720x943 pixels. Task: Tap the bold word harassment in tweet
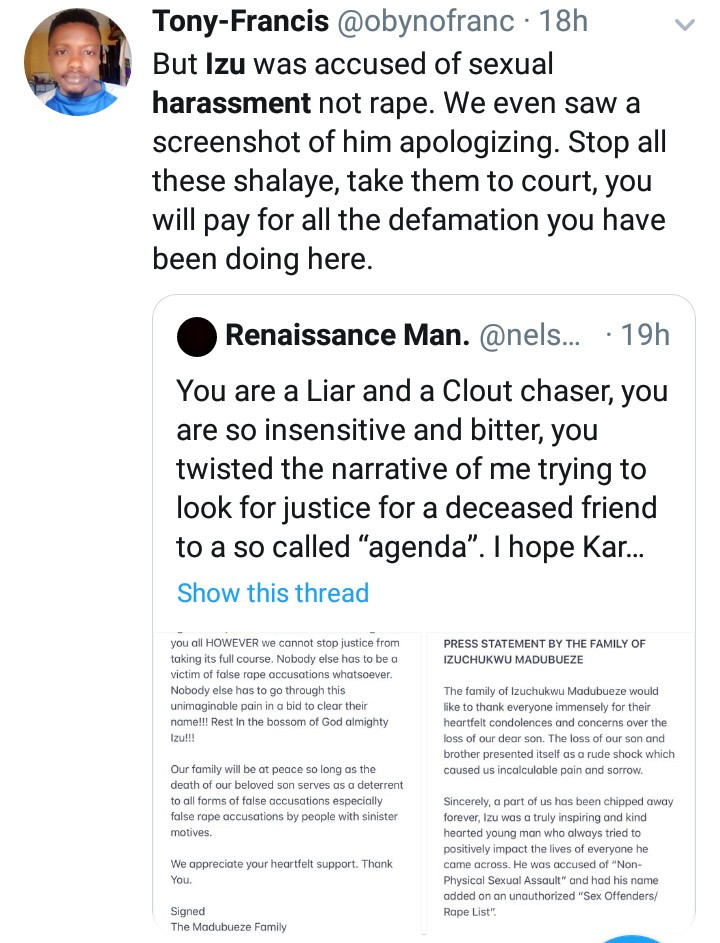230,102
